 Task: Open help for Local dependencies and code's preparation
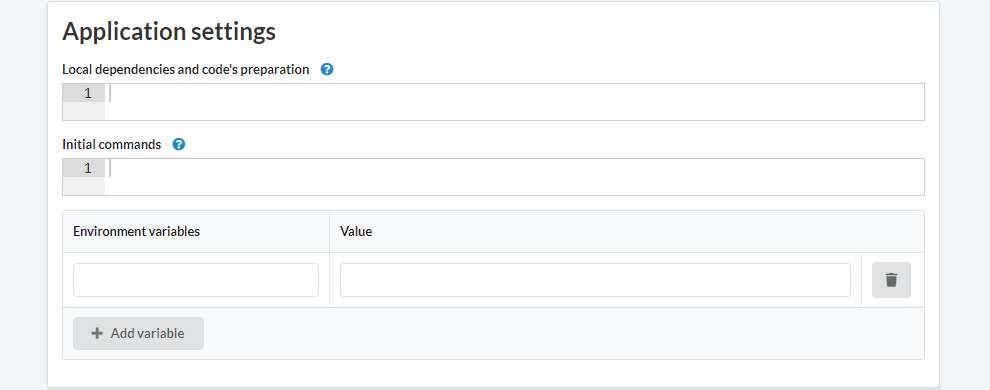(326, 69)
